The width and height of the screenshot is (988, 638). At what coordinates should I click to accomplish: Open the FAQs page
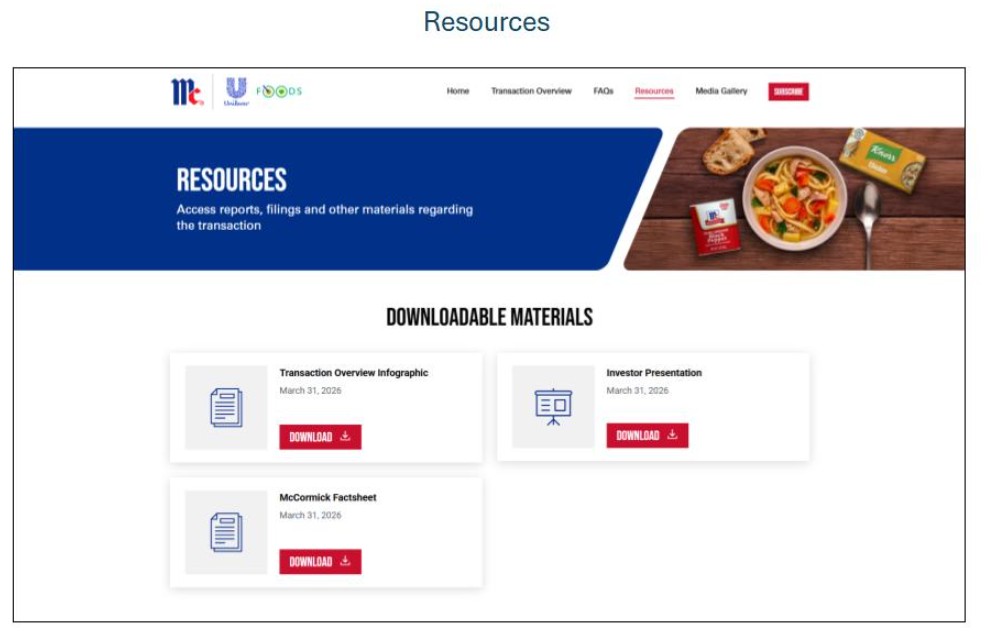[x=603, y=91]
